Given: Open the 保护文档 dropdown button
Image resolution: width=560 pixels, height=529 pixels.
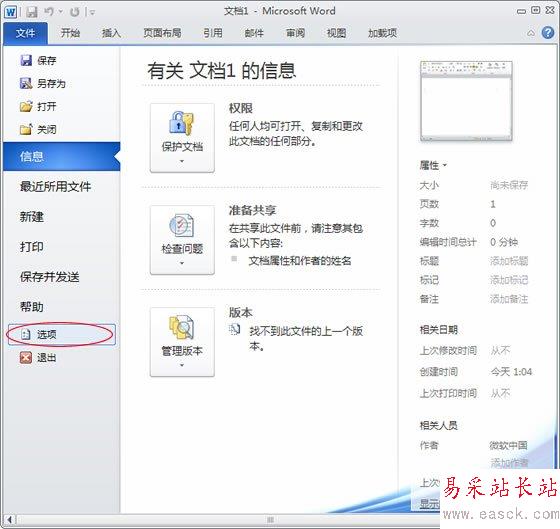Looking at the screenshot, I should click(182, 138).
